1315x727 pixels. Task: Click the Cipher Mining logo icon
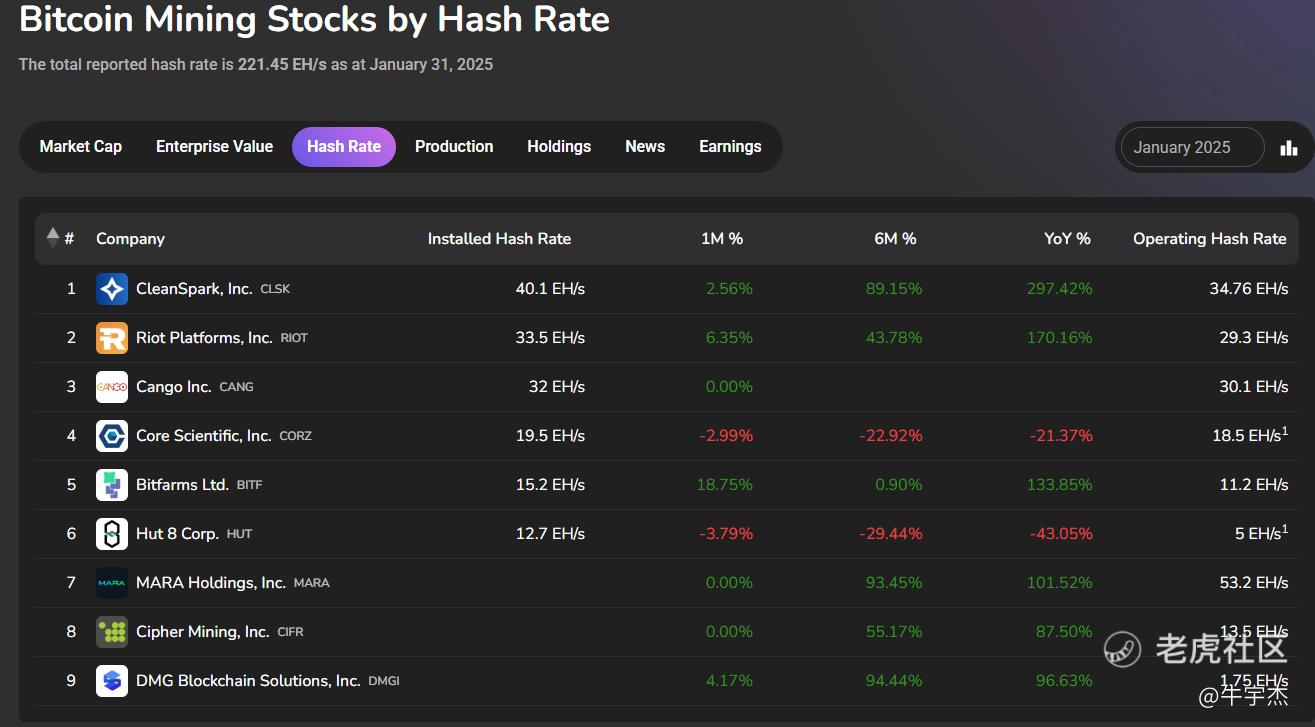point(112,632)
